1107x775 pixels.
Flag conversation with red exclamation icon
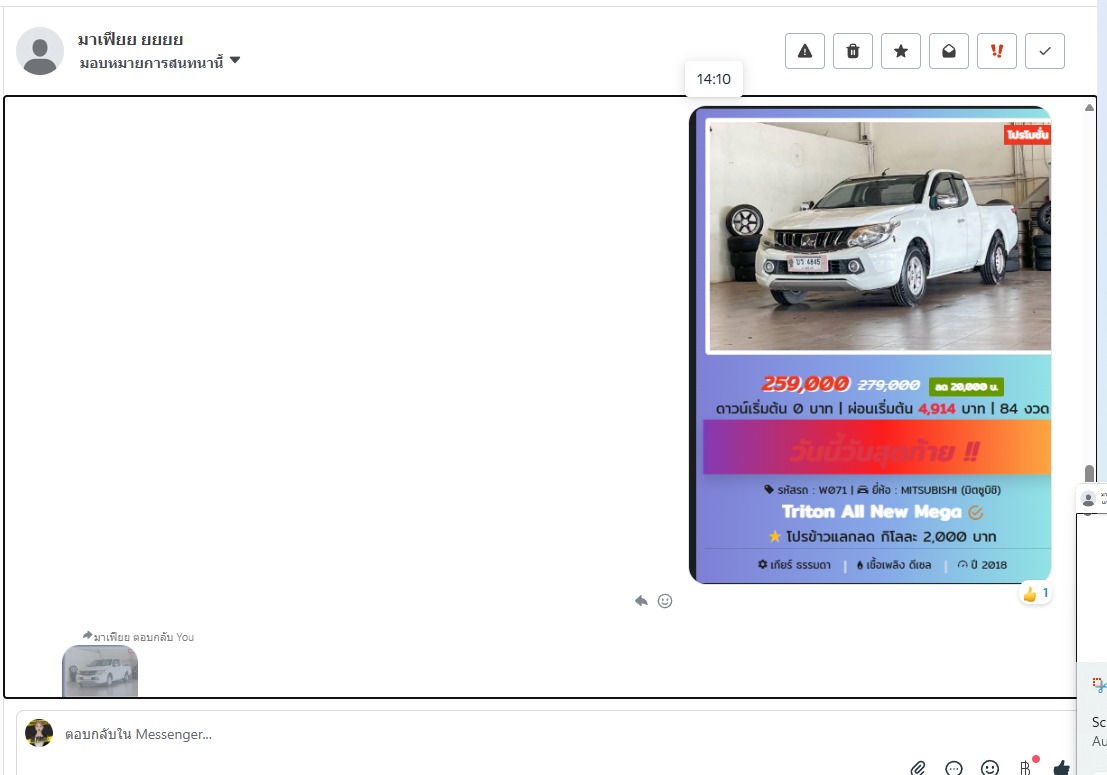coord(997,51)
